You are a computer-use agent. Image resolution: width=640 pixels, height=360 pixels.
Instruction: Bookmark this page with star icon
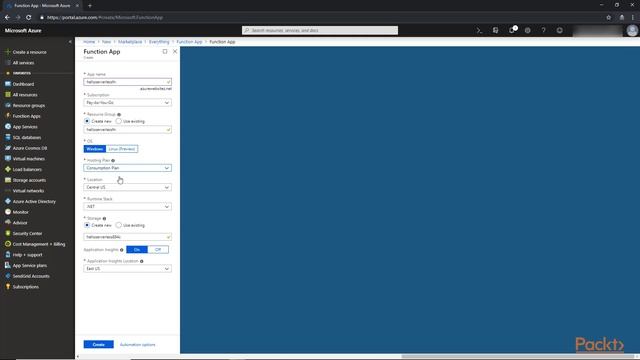609,18
